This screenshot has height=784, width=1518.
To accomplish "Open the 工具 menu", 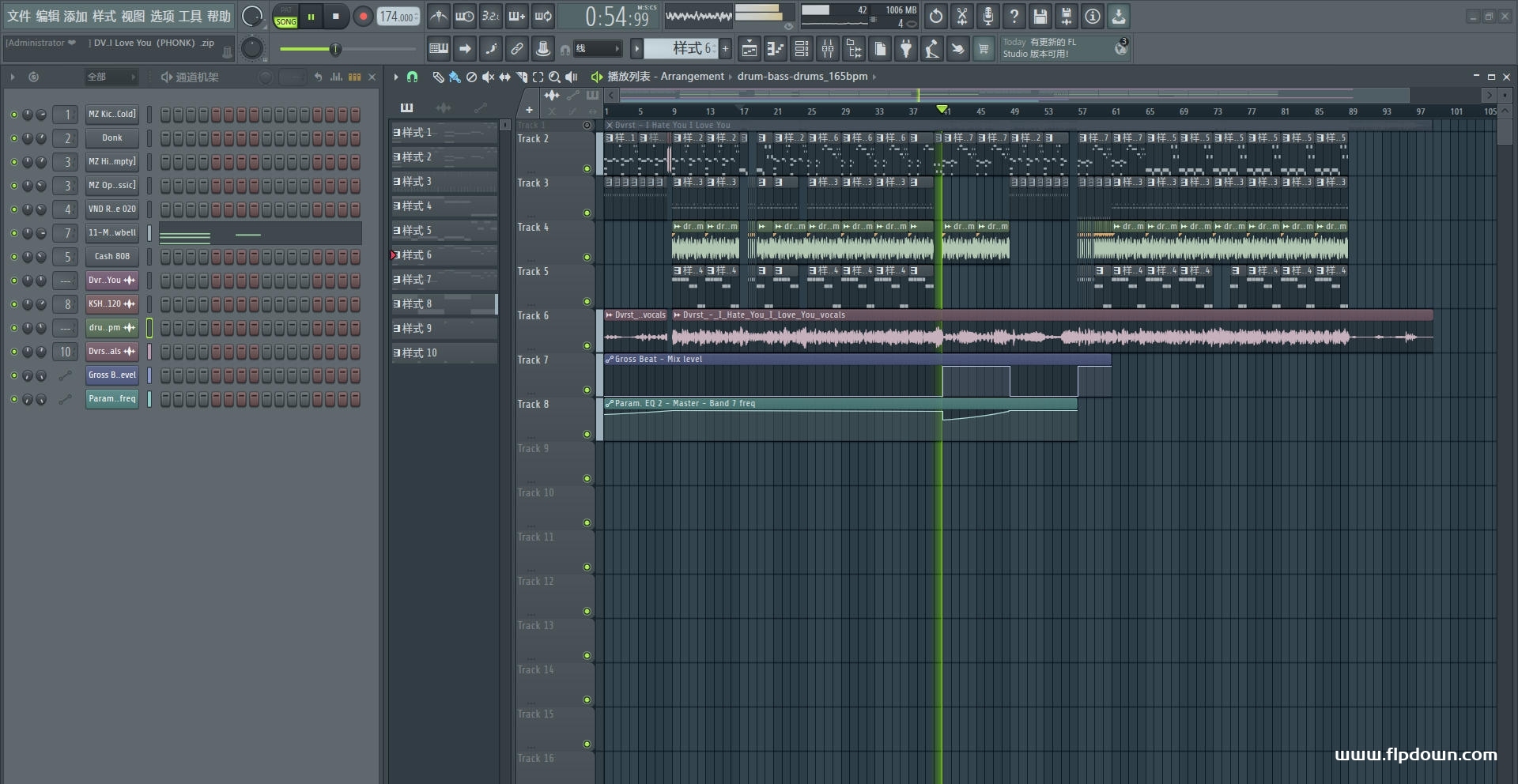I will pyautogui.click(x=191, y=16).
